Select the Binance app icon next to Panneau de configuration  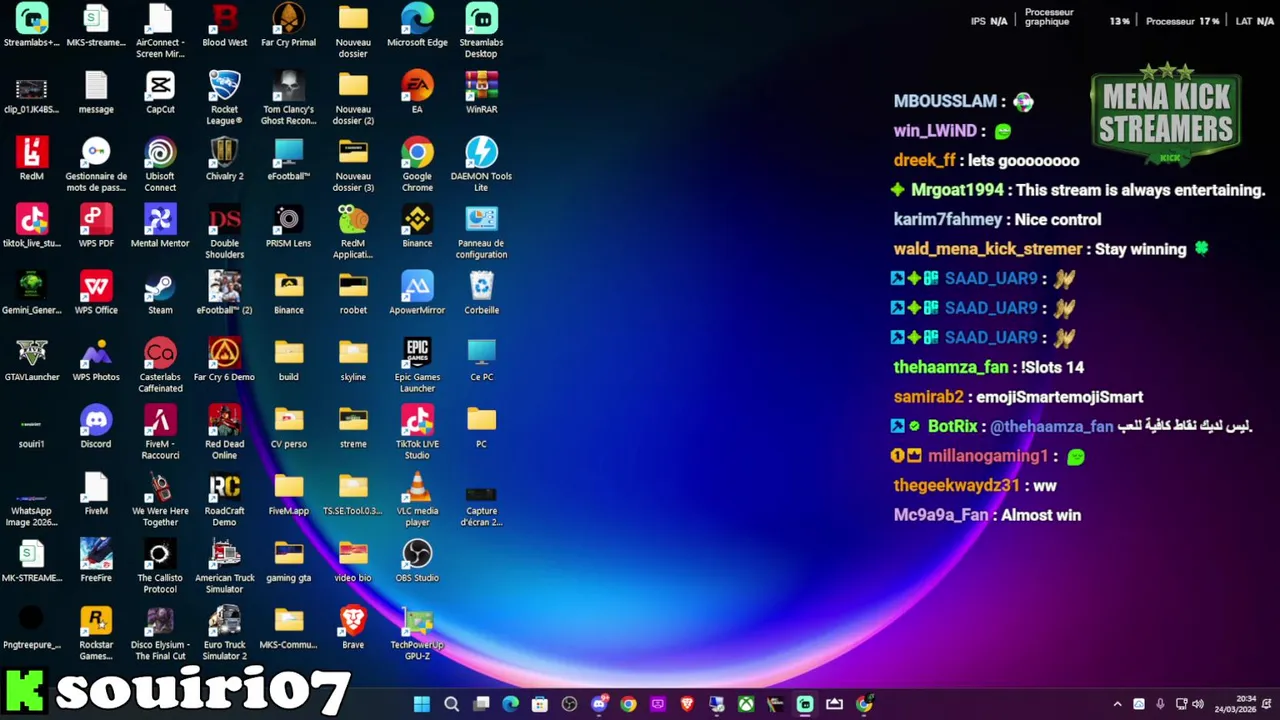tap(417, 227)
